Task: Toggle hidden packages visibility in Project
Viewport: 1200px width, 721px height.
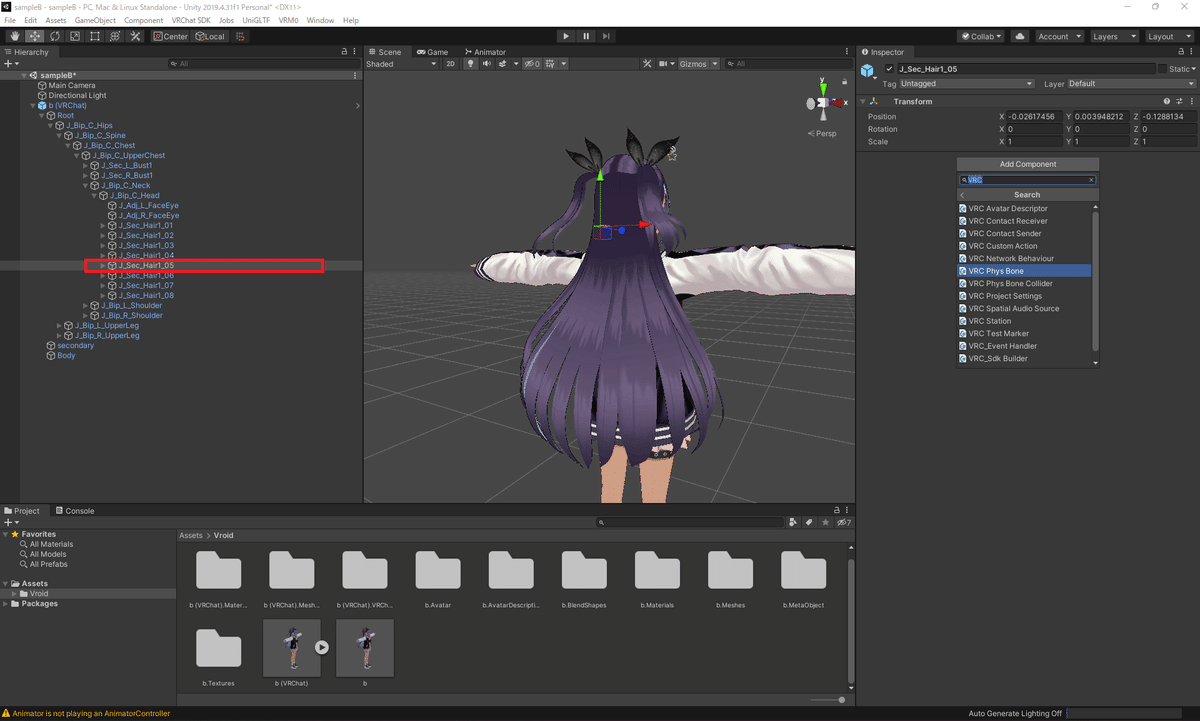Action: (843, 522)
